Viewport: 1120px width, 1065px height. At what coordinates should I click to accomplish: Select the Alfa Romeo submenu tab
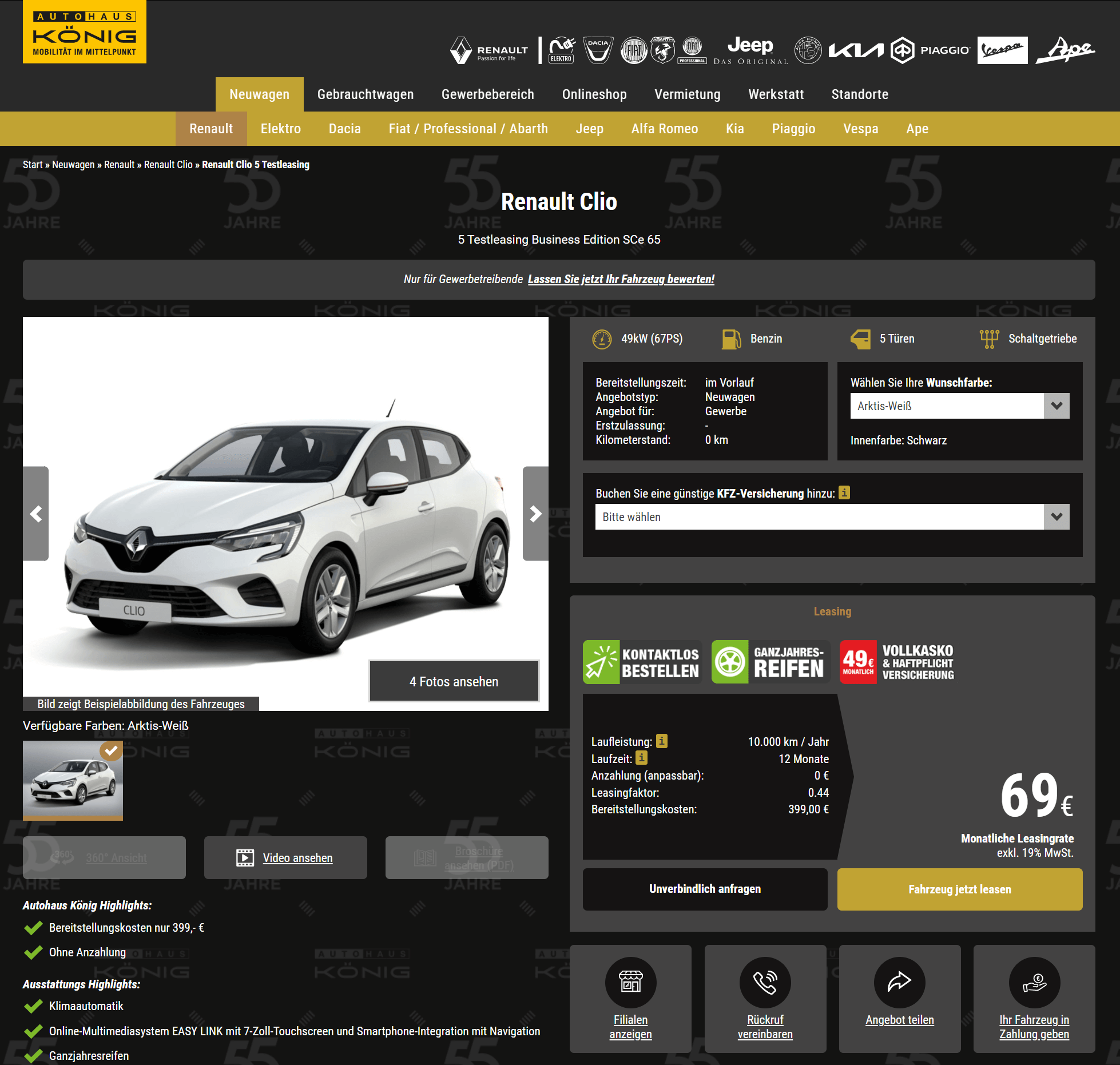pos(665,129)
